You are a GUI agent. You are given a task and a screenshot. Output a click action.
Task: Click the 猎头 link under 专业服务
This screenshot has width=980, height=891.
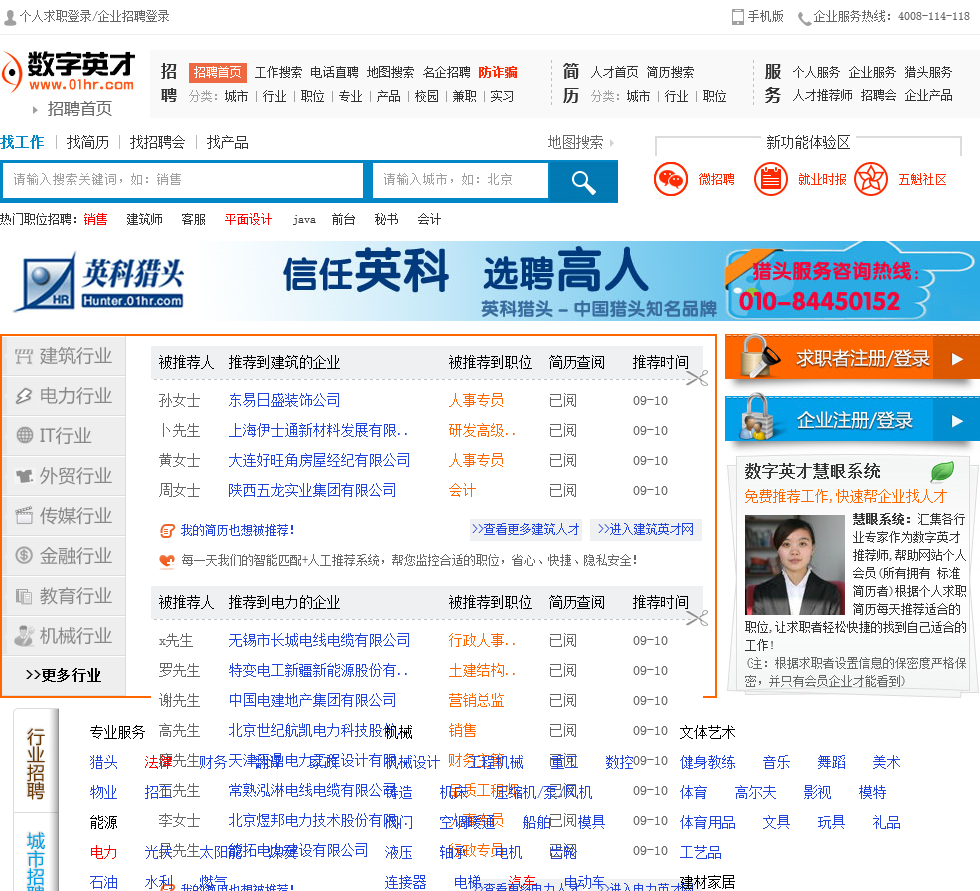click(104, 762)
